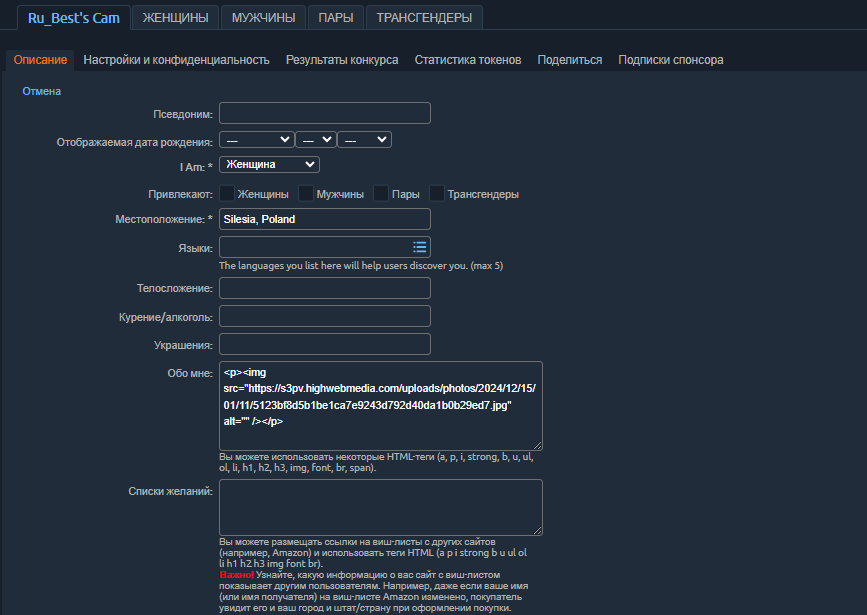Select the Статистика токенов tab

466,59
